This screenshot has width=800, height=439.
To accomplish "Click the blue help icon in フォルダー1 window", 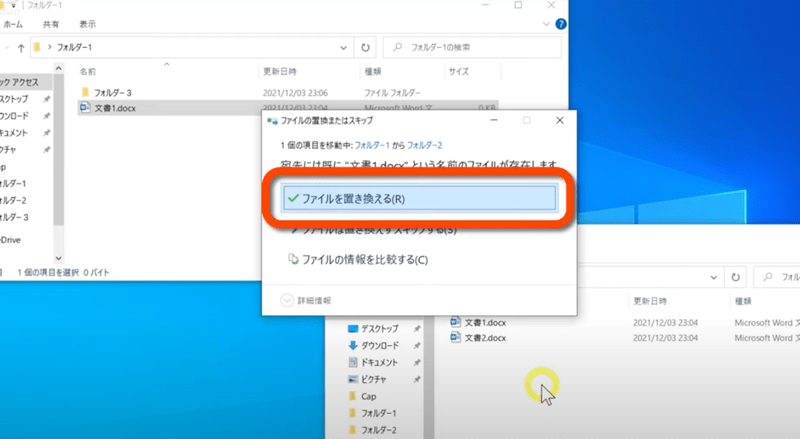I will pyautogui.click(x=561, y=24).
